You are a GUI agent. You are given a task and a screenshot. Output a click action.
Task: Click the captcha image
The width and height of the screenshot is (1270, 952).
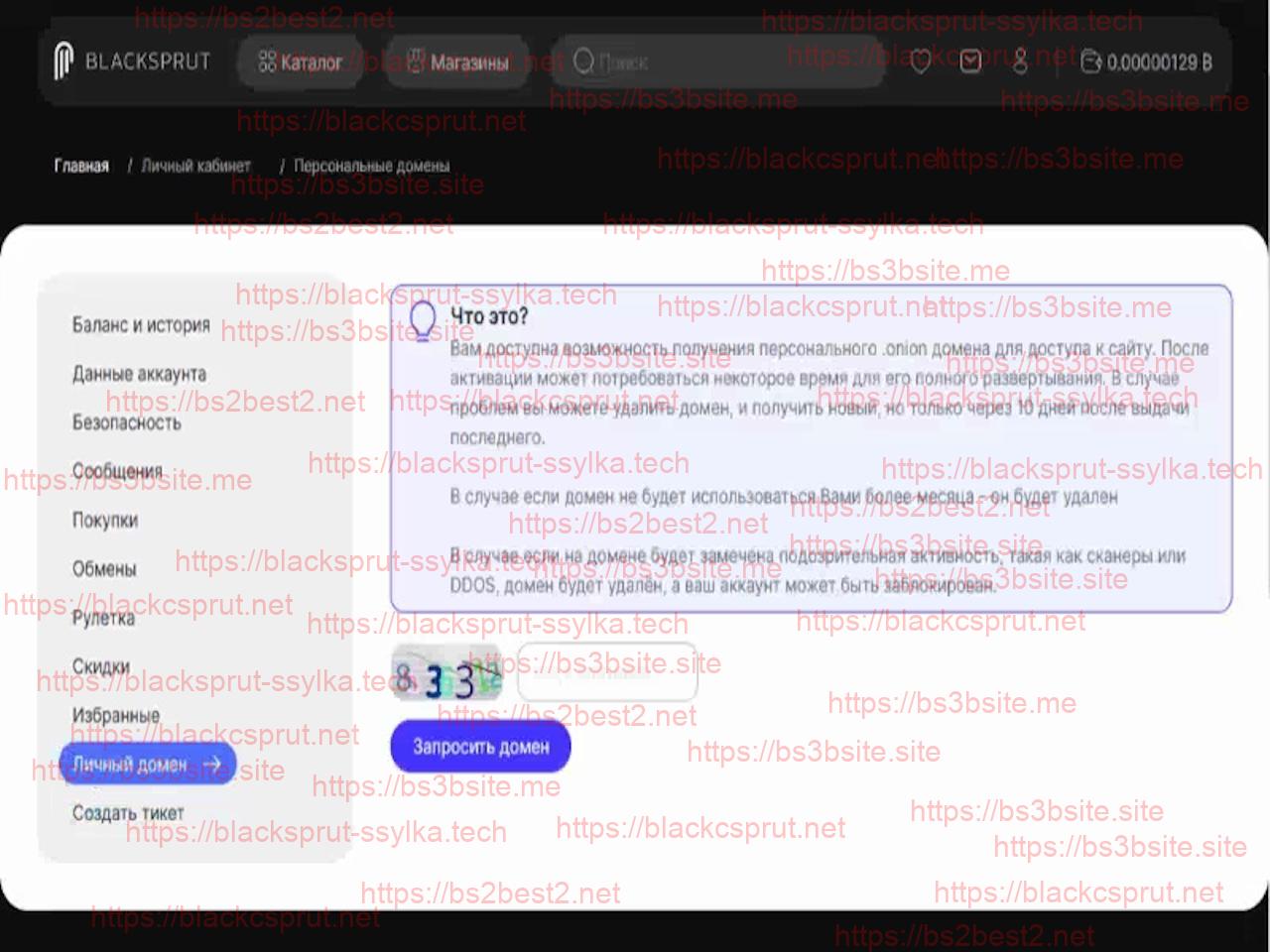tap(446, 674)
